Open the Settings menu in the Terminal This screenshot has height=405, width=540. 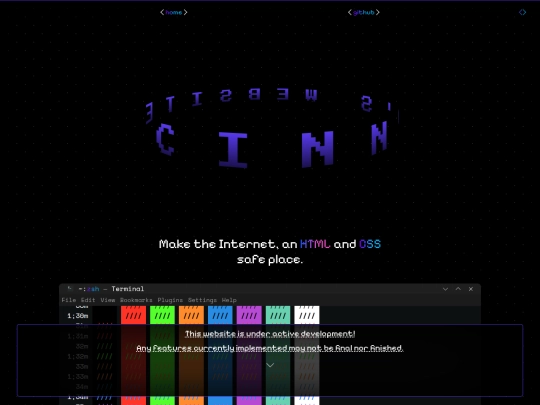pyautogui.click(x=202, y=300)
